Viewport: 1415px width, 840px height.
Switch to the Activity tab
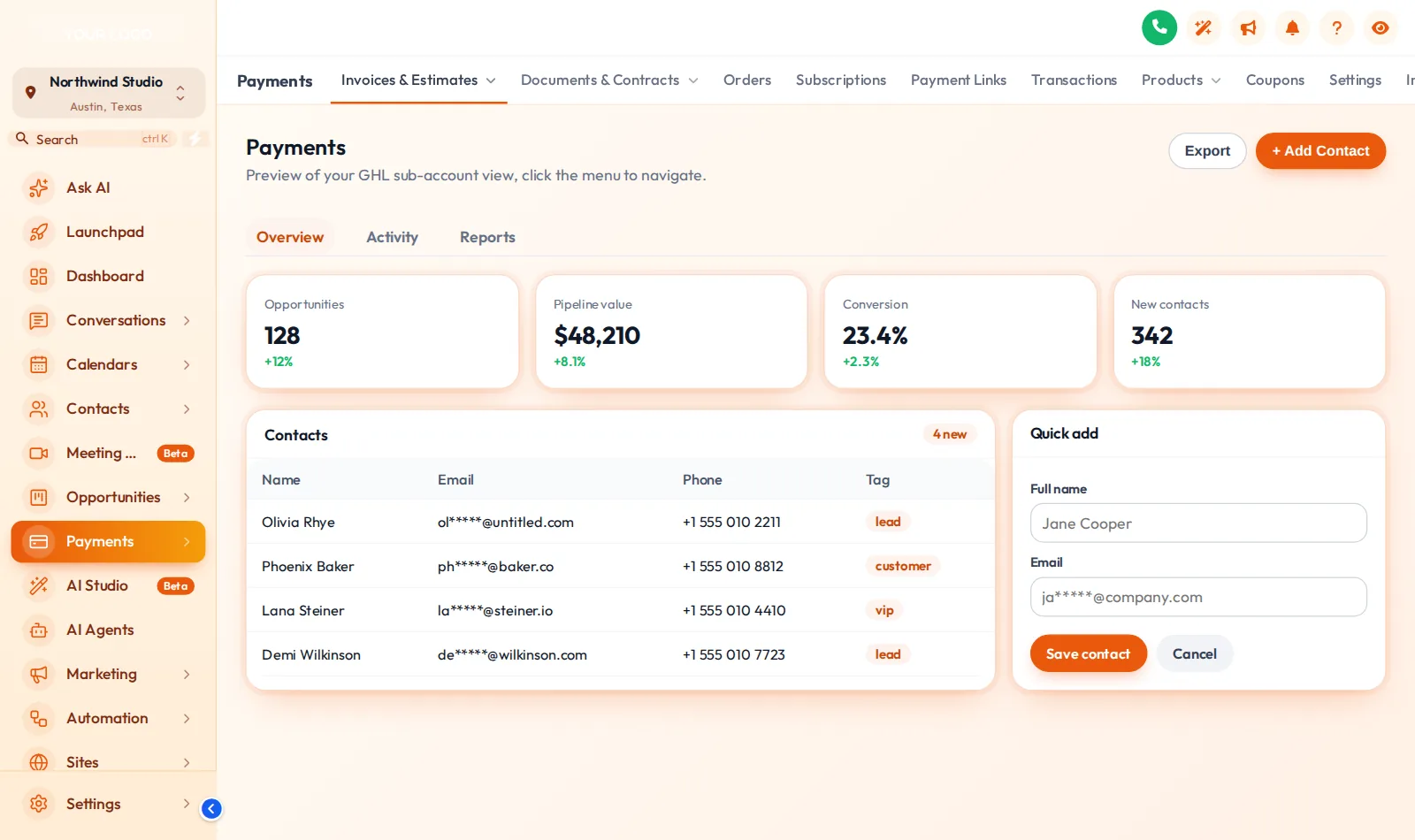click(392, 237)
